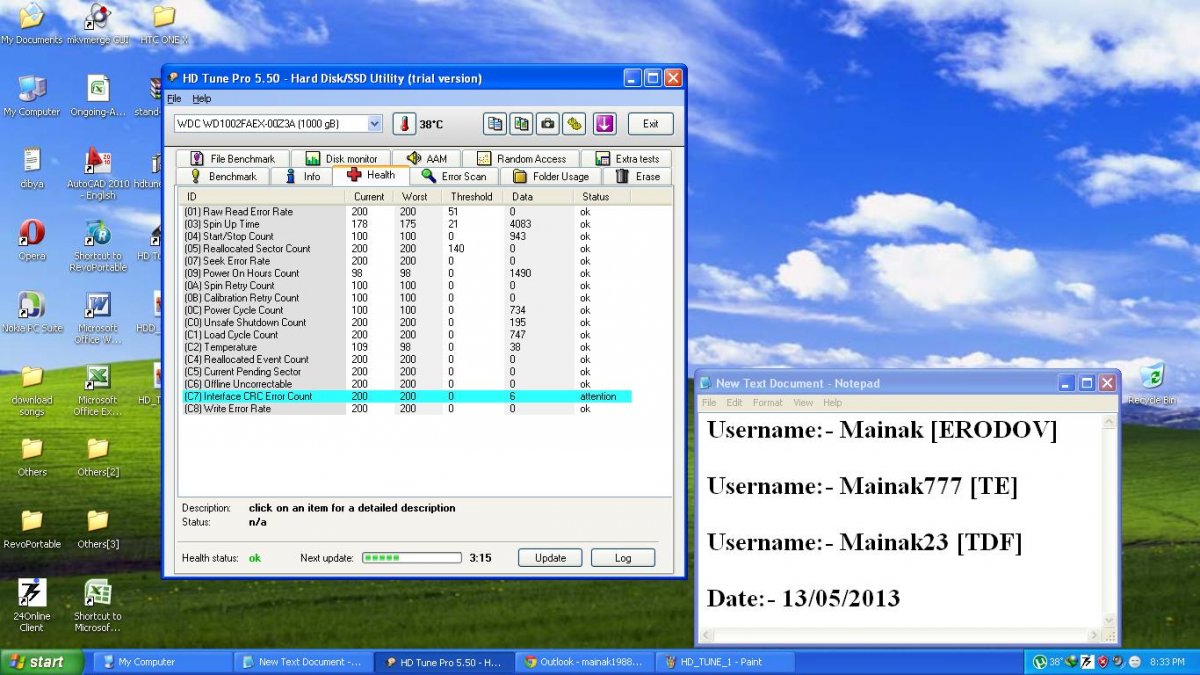Screen dimensions: 1200x675
Task: Select the Nokia PC Suite desktop icon
Action: (31, 312)
